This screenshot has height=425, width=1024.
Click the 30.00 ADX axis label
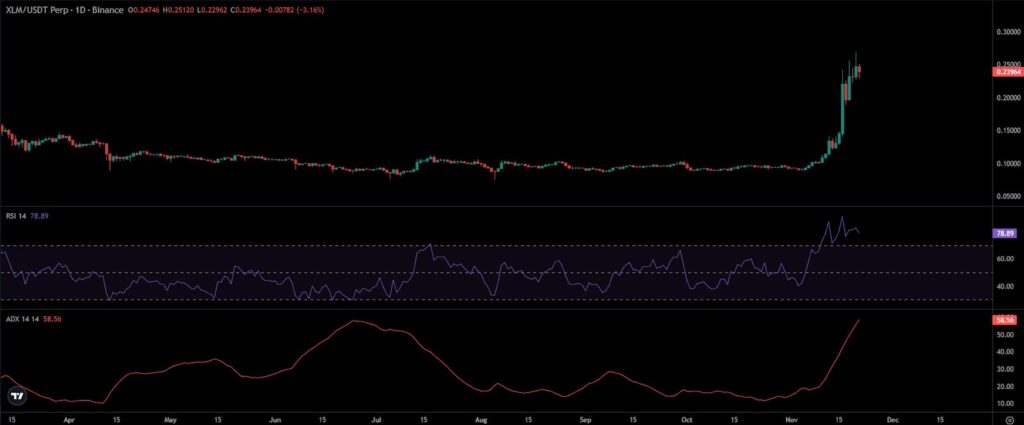[1005, 369]
